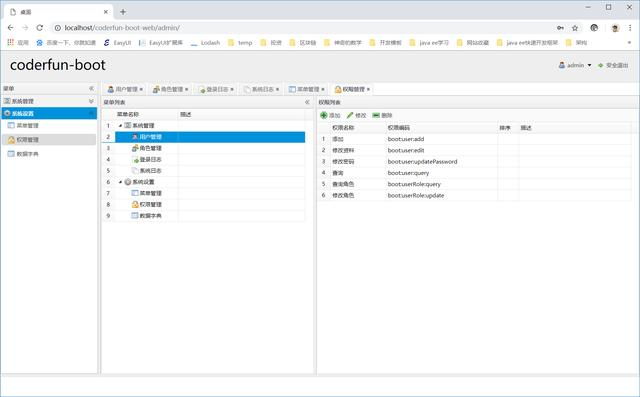Collapse the 系统设置 tree node arrow
Image resolution: width=640 pixels, height=397 pixels.
click(120, 182)
